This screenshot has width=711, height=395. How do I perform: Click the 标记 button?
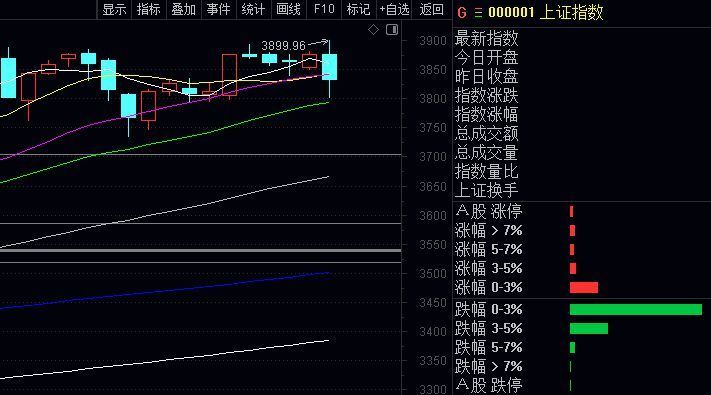[x=359, y=9]
